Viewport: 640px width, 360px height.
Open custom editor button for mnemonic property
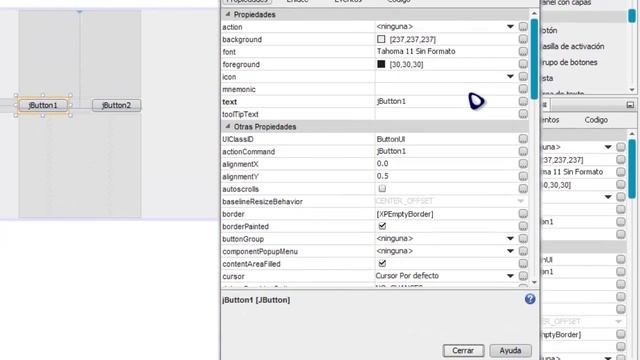point(523,89)
